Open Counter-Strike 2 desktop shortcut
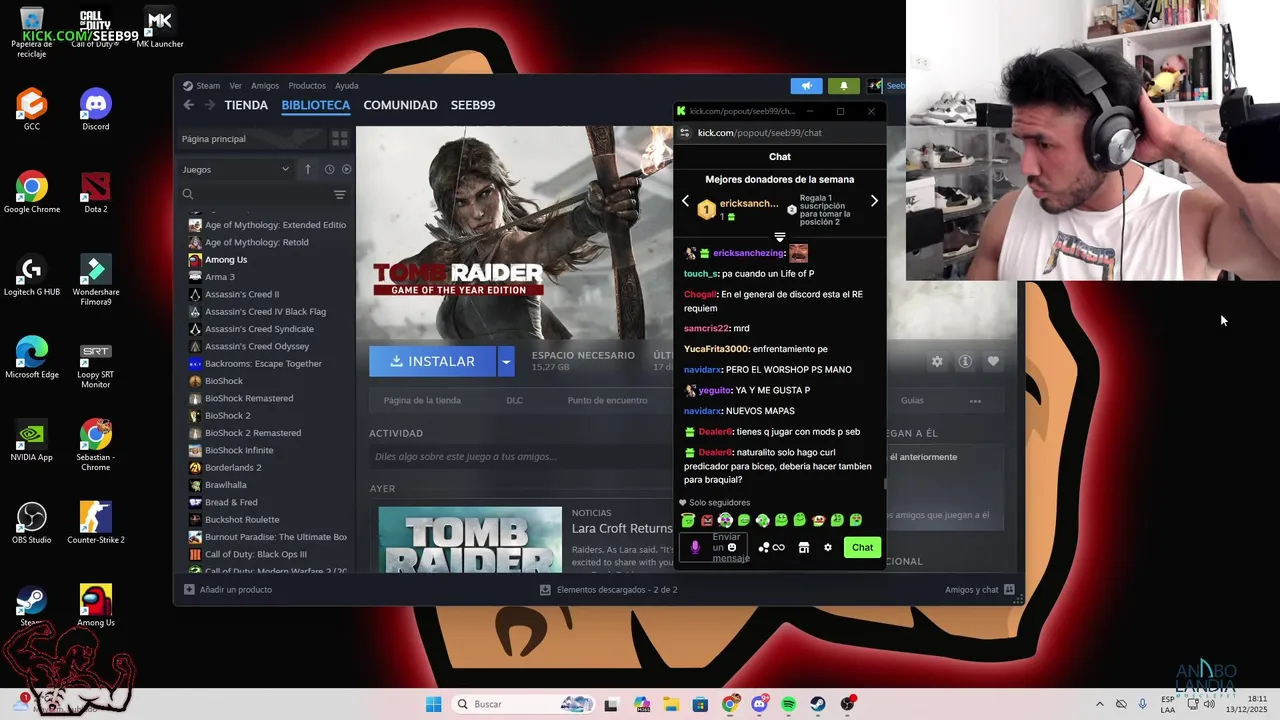 coord(96,523)
